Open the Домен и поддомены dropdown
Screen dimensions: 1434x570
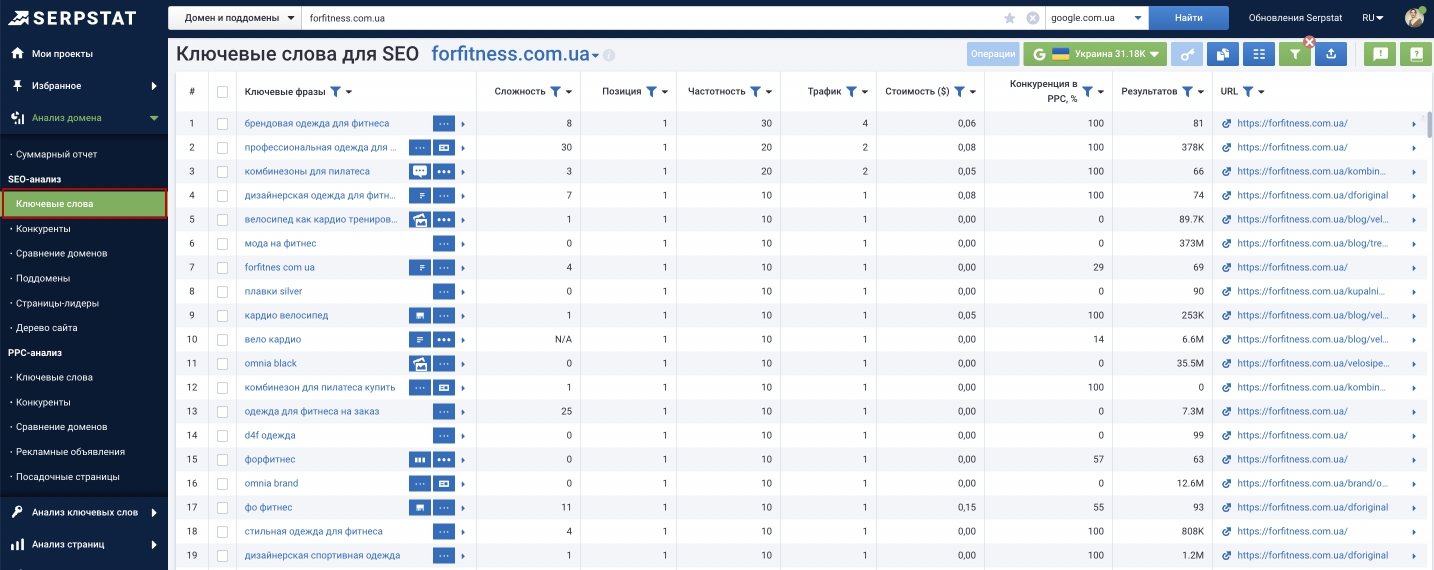[x=235, y=18]
